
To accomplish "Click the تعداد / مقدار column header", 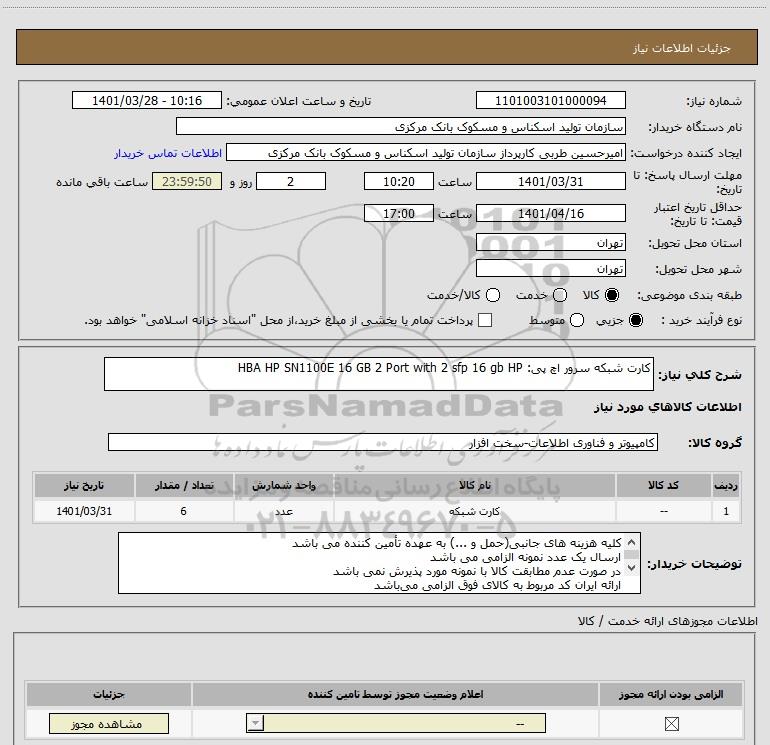I will [184, 486].
